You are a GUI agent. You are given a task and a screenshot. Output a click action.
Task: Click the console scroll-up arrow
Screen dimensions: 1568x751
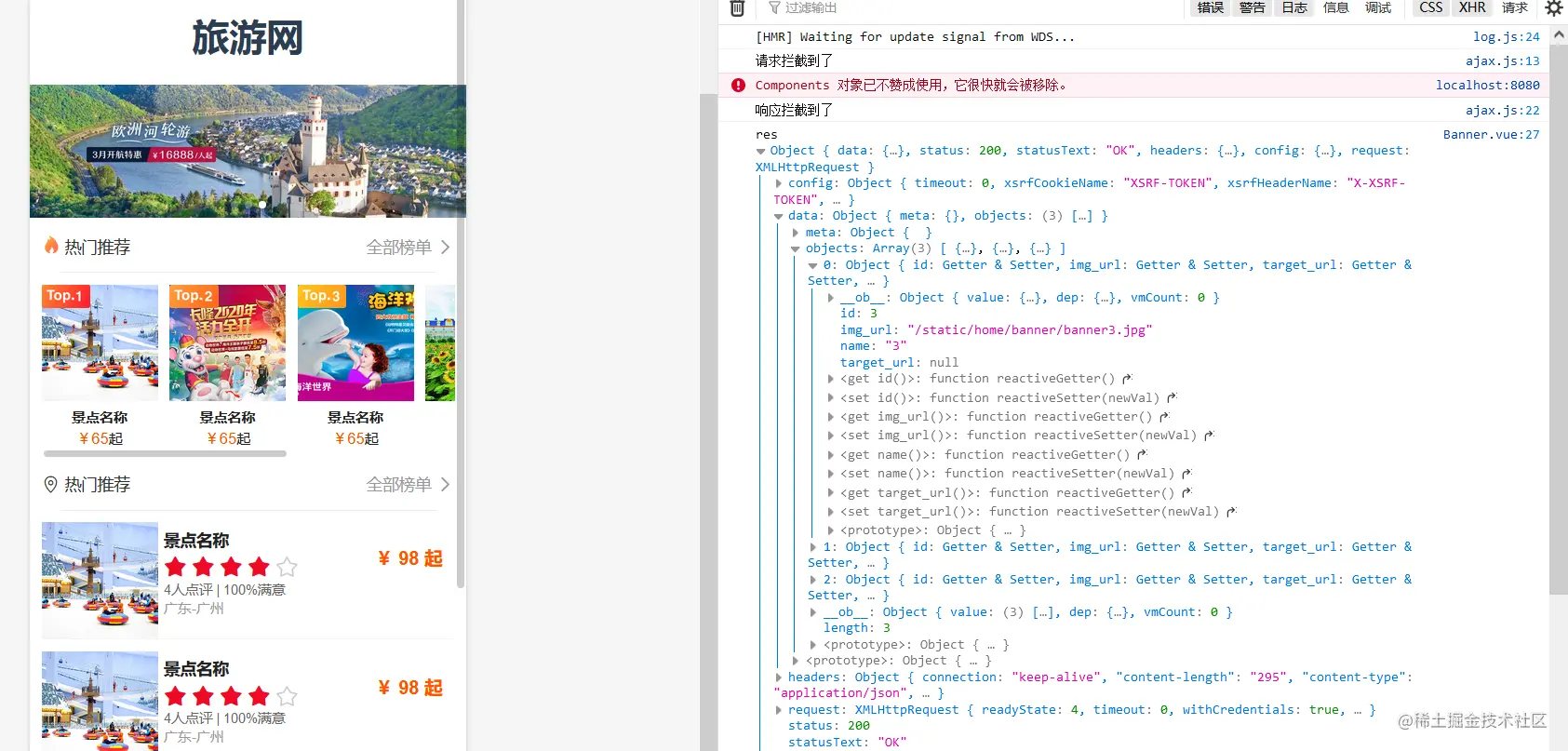tap(1559, 34)
